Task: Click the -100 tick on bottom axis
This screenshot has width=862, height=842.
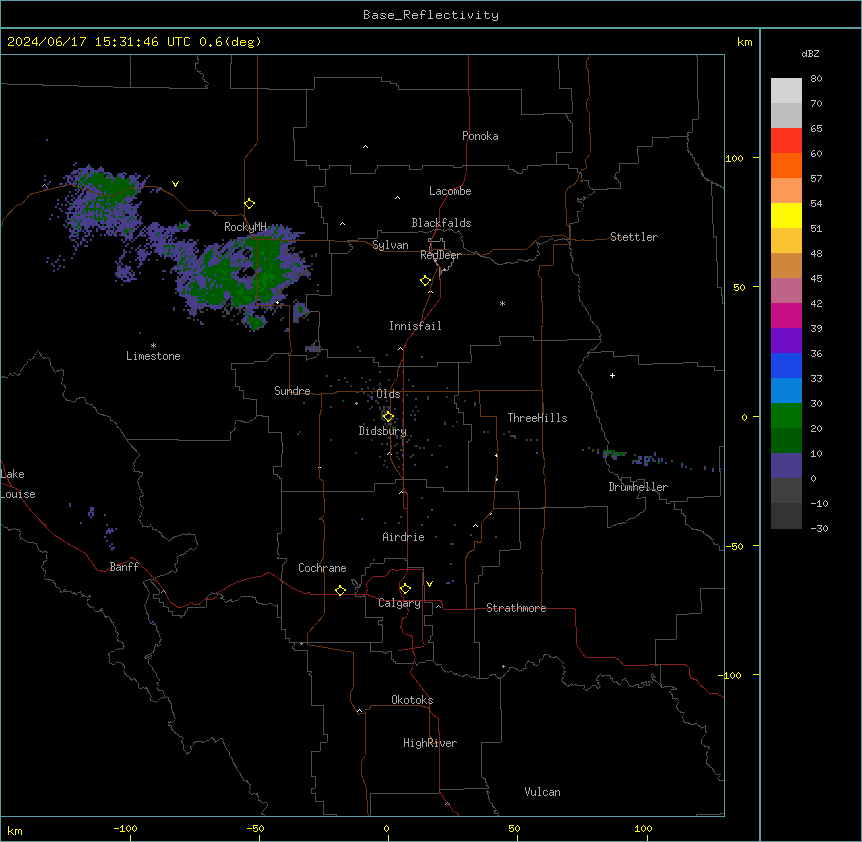Action: (x=125, y=828)
